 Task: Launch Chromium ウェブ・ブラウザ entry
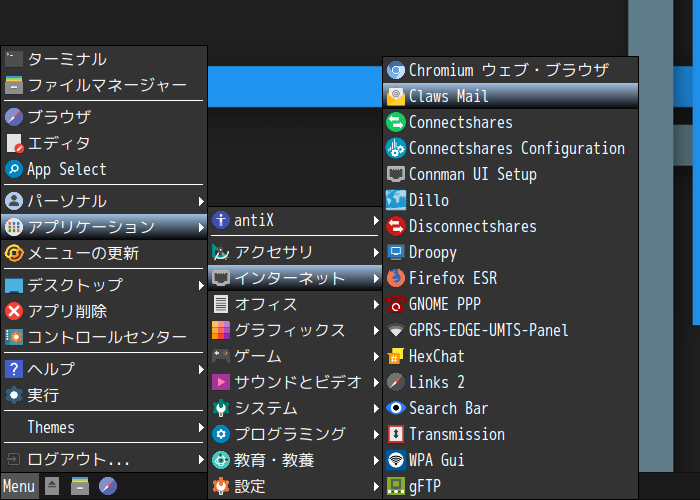pos(510,70)
